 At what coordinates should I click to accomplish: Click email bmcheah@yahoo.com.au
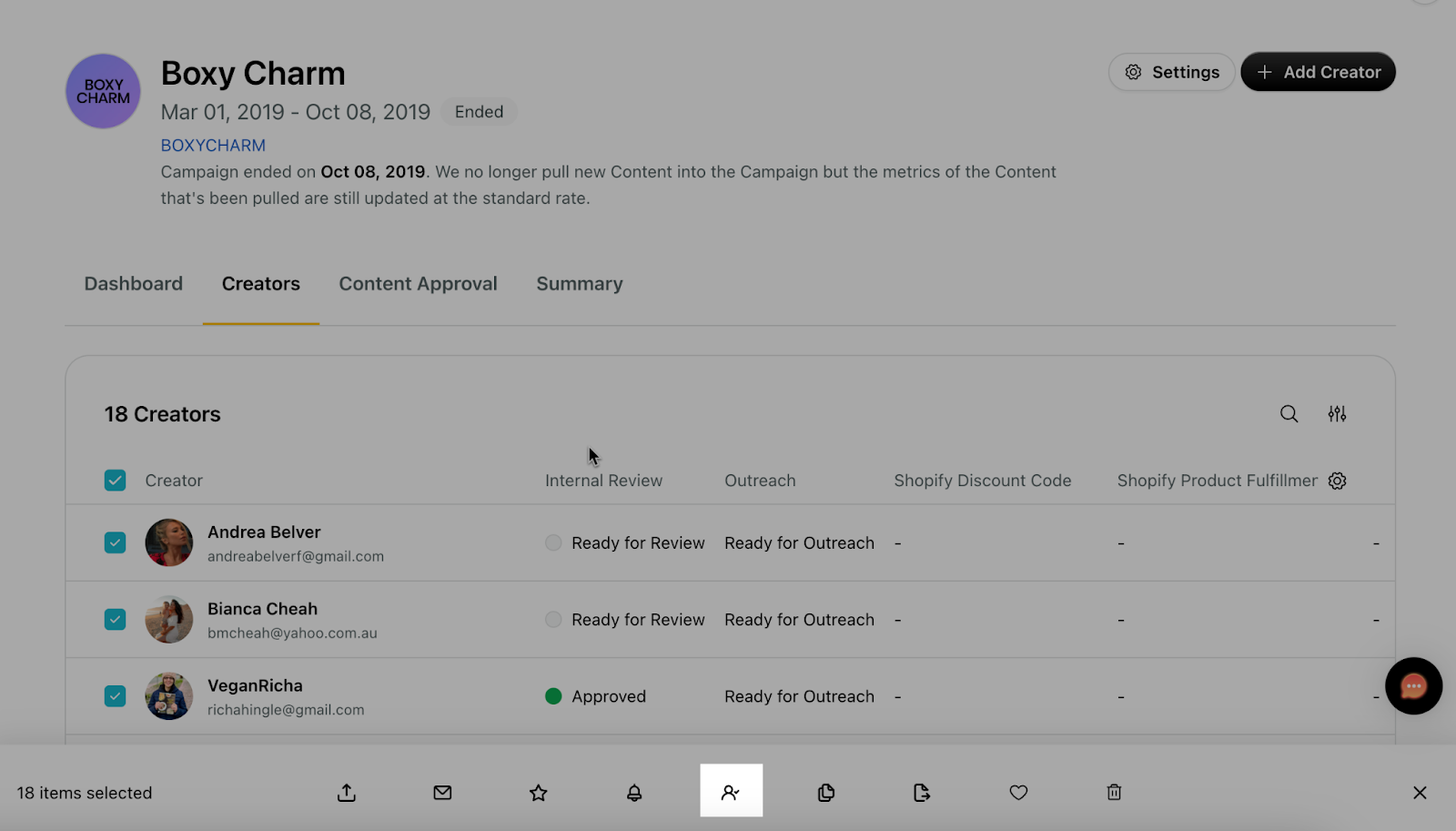click(292, 633)
